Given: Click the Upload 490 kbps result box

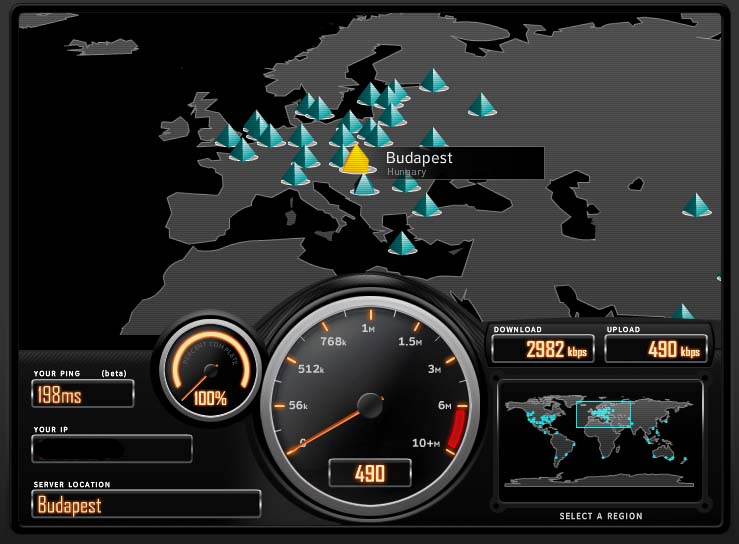Looking at the screenshot, I should click(x=656, y=349).
